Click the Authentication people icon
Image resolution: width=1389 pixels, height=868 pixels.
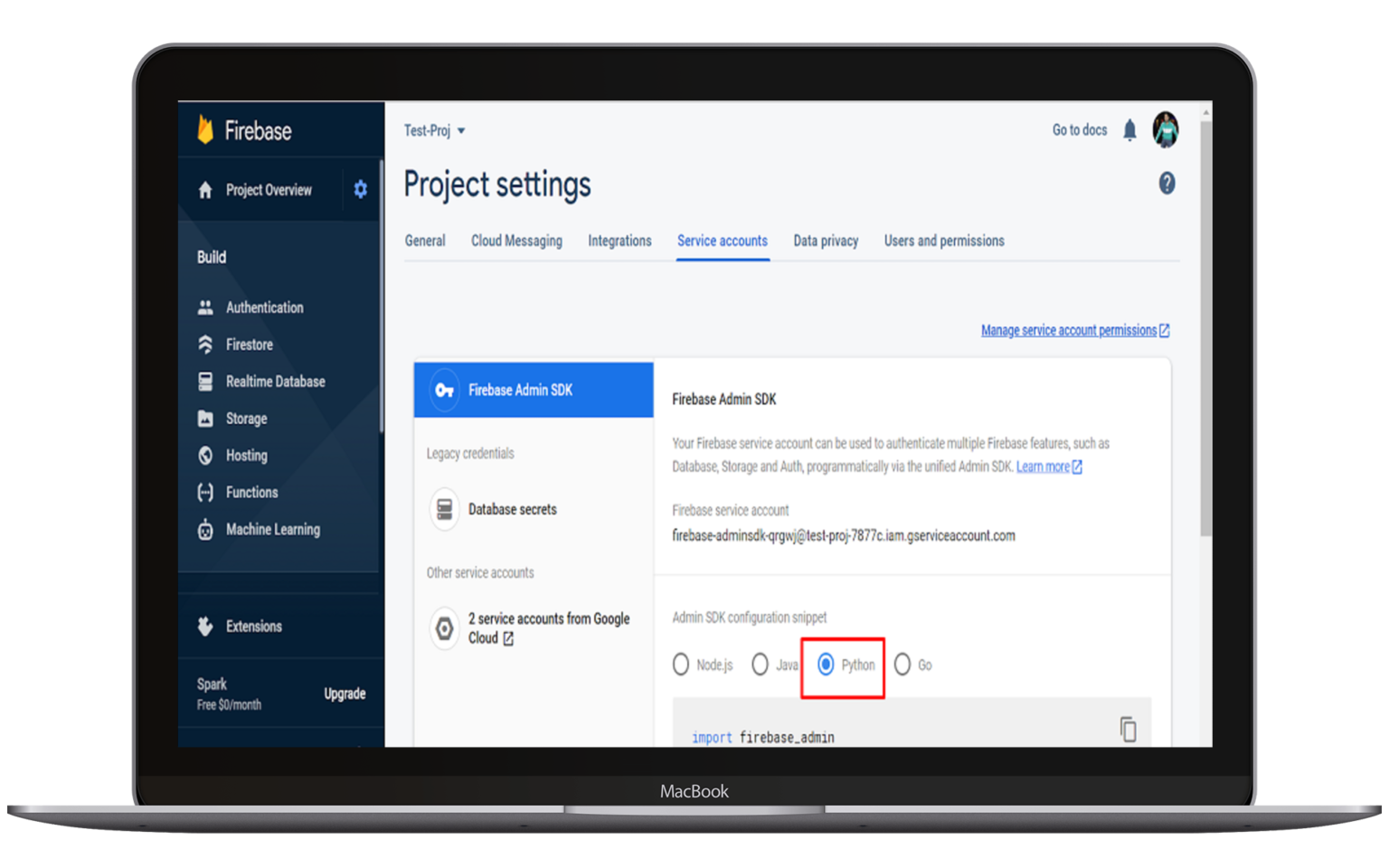(205, 307)
